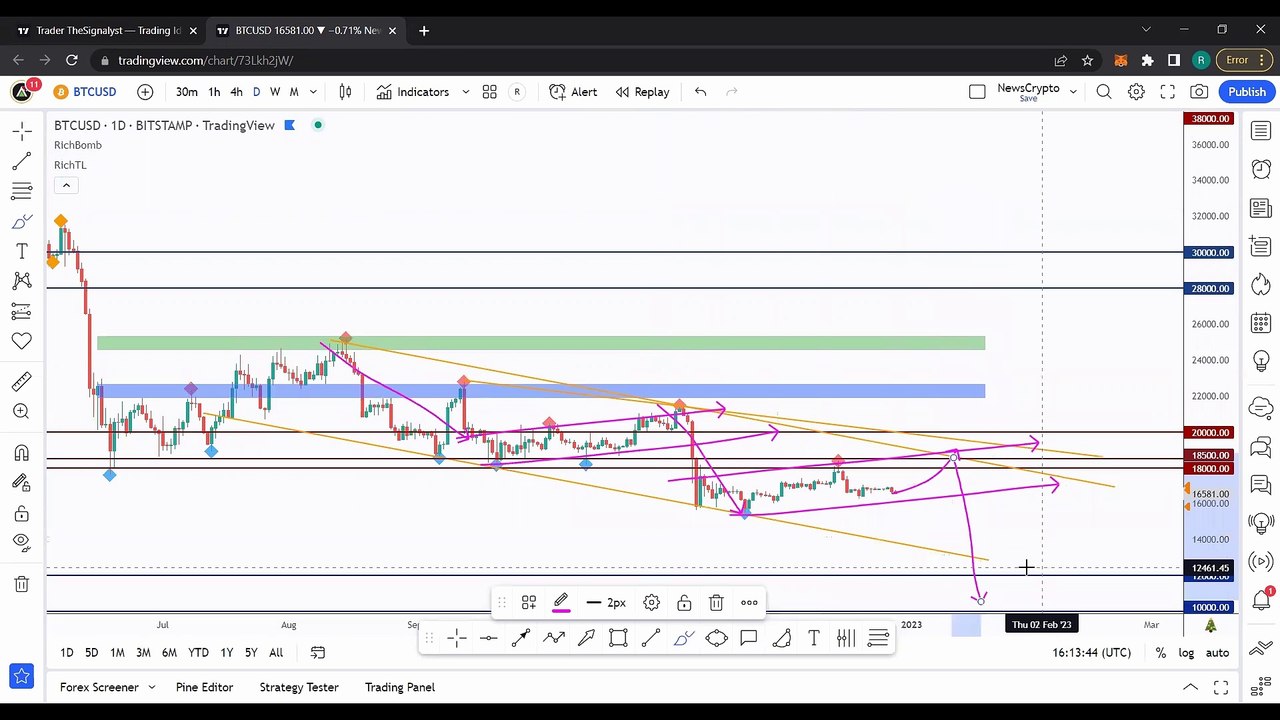Viewport: 1280px width, 720px height.
Task: Expand the layout options dropdown arrow
Action: pyautogui.click(x=1073, y=92)
